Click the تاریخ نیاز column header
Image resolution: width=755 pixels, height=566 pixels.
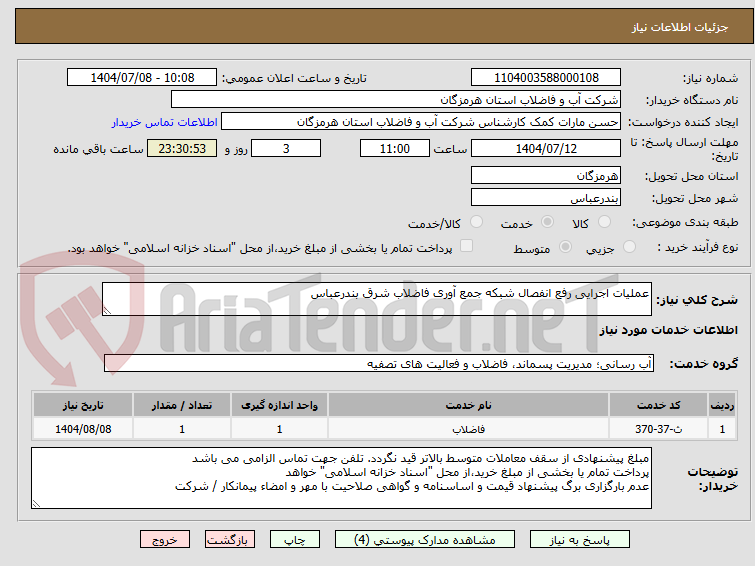[83, 405]
